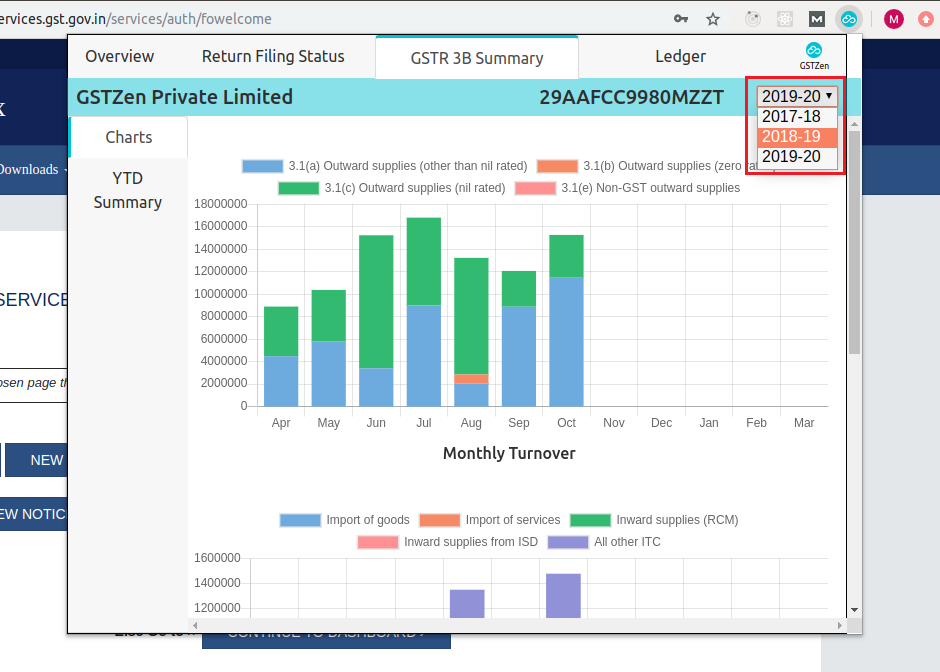Image resolution: width=940 pixels, height=672 pixels.
Task: Click the orange update arrow icon
Action: (926, 19)
